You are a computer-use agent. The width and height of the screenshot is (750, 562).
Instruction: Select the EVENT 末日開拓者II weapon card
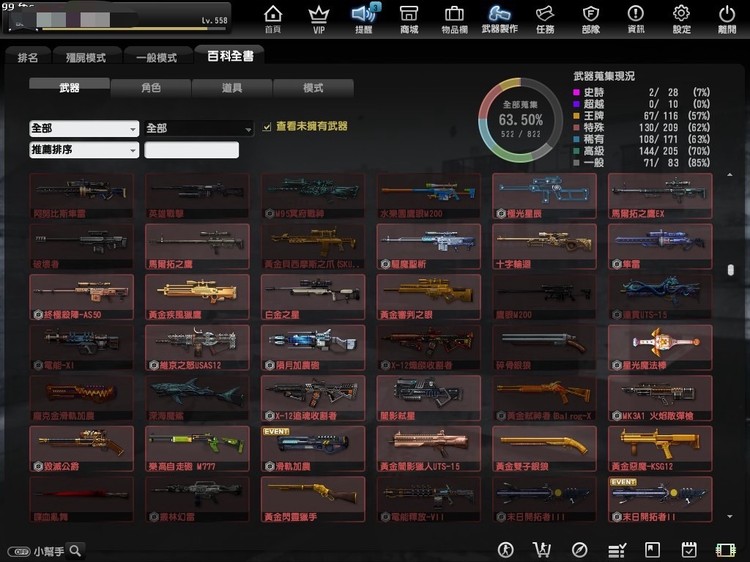(660, 499)
